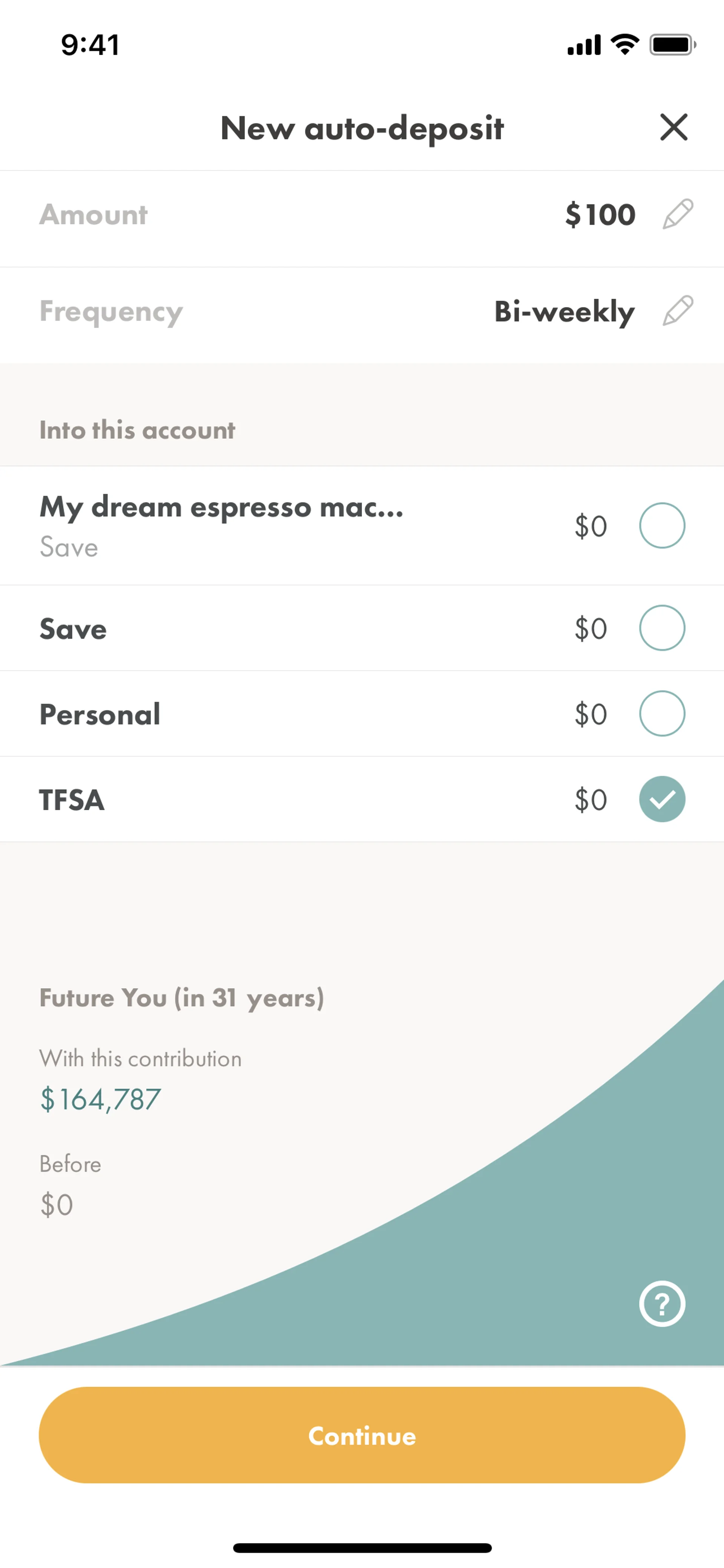Tap the battery icon in status bar
This screenshot has height=1568, width=724.
672,45
